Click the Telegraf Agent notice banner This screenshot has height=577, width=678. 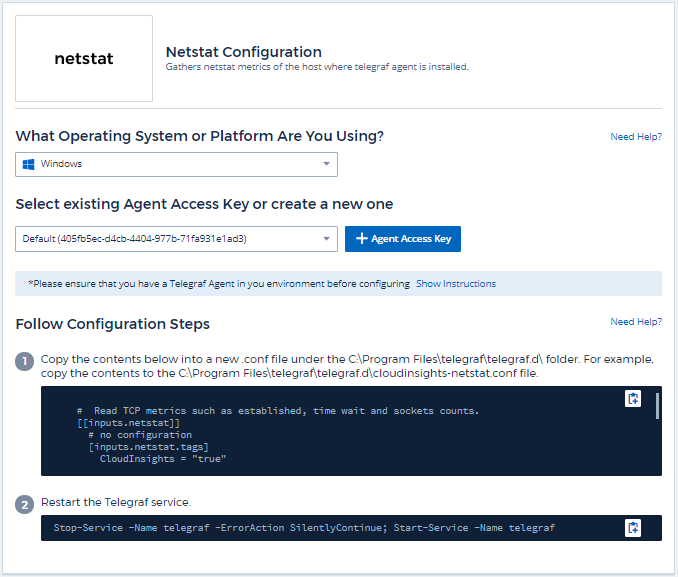[218, 284]
